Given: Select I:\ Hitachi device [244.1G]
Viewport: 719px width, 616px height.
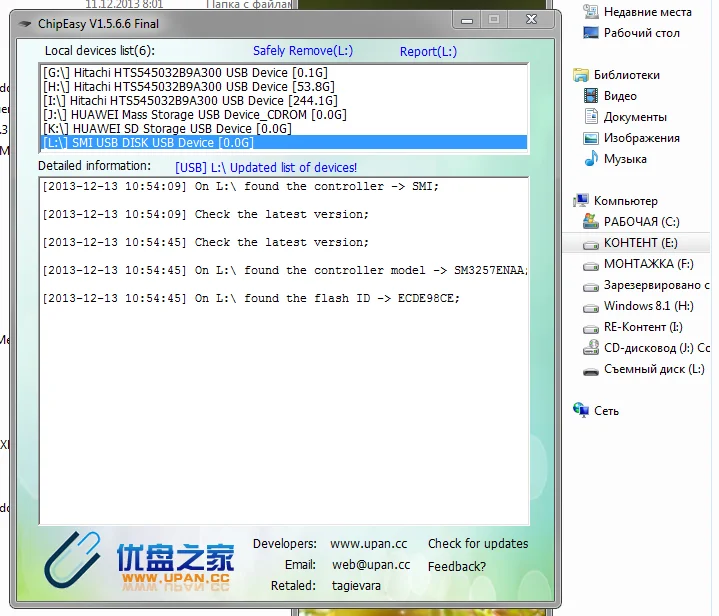Looking at the screenshot, I should [284, 100].
